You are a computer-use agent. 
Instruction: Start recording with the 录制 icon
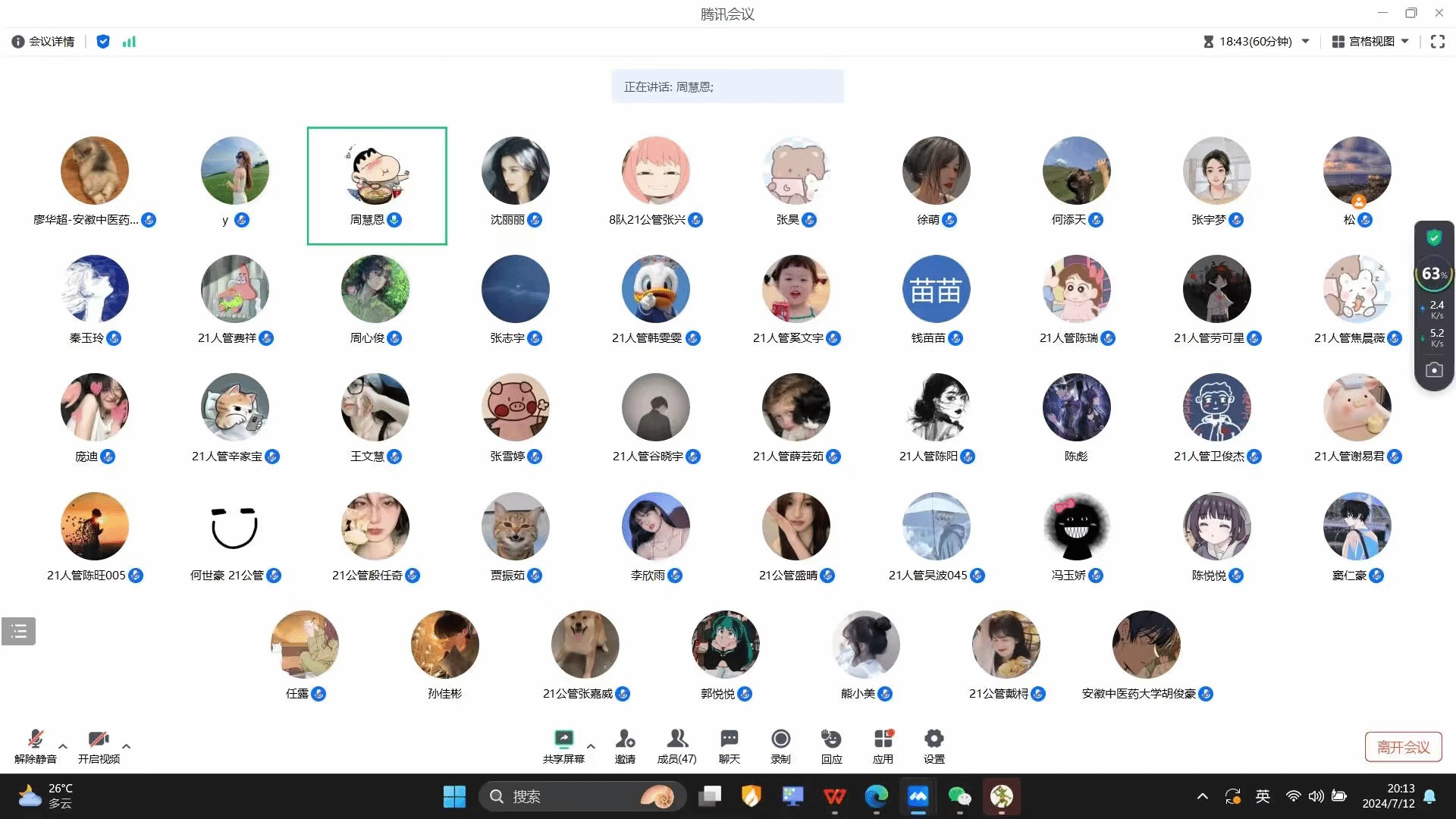coord(780,739)
